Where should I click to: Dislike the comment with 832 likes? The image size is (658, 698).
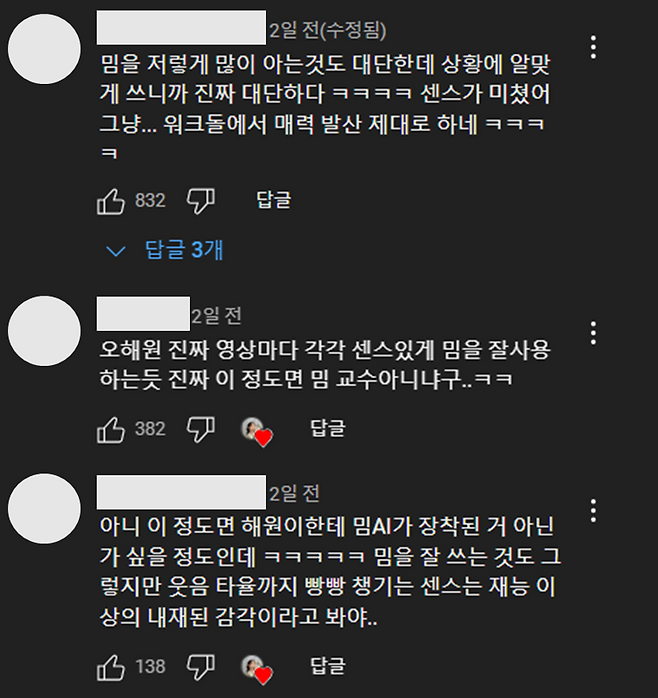pyautogui.click(x=201, y=201)
